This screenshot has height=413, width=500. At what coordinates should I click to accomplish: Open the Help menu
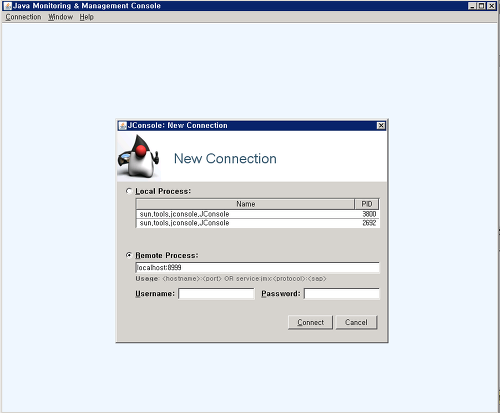coord(86,17)
